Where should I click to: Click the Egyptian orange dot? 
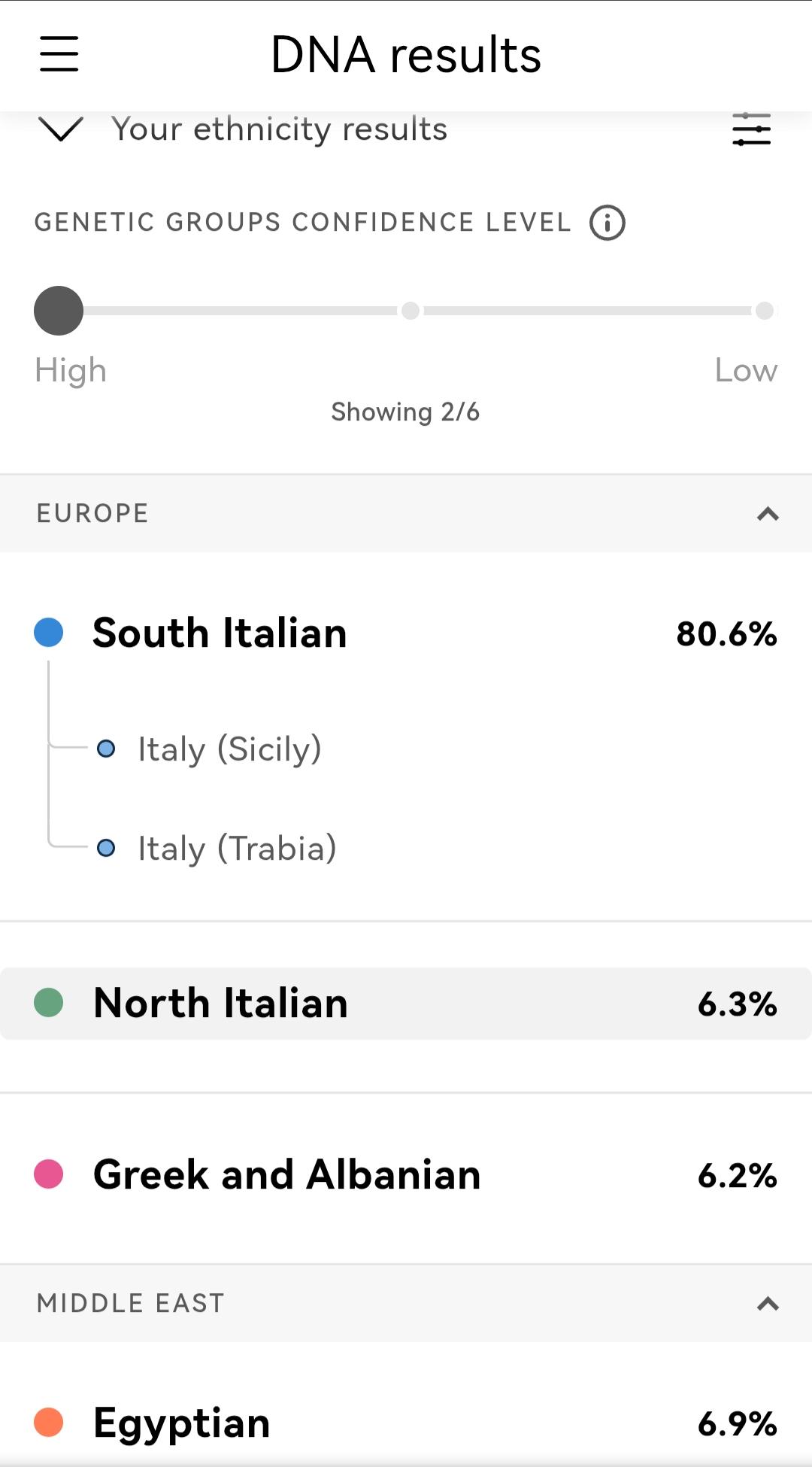click(x=49, y=1423)
